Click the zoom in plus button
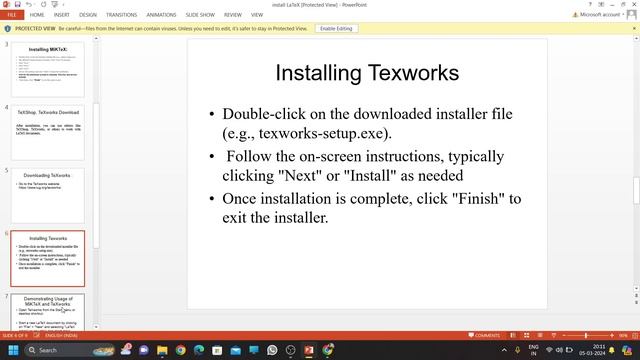This screenshot has width=640, height=360. point(611,336)
